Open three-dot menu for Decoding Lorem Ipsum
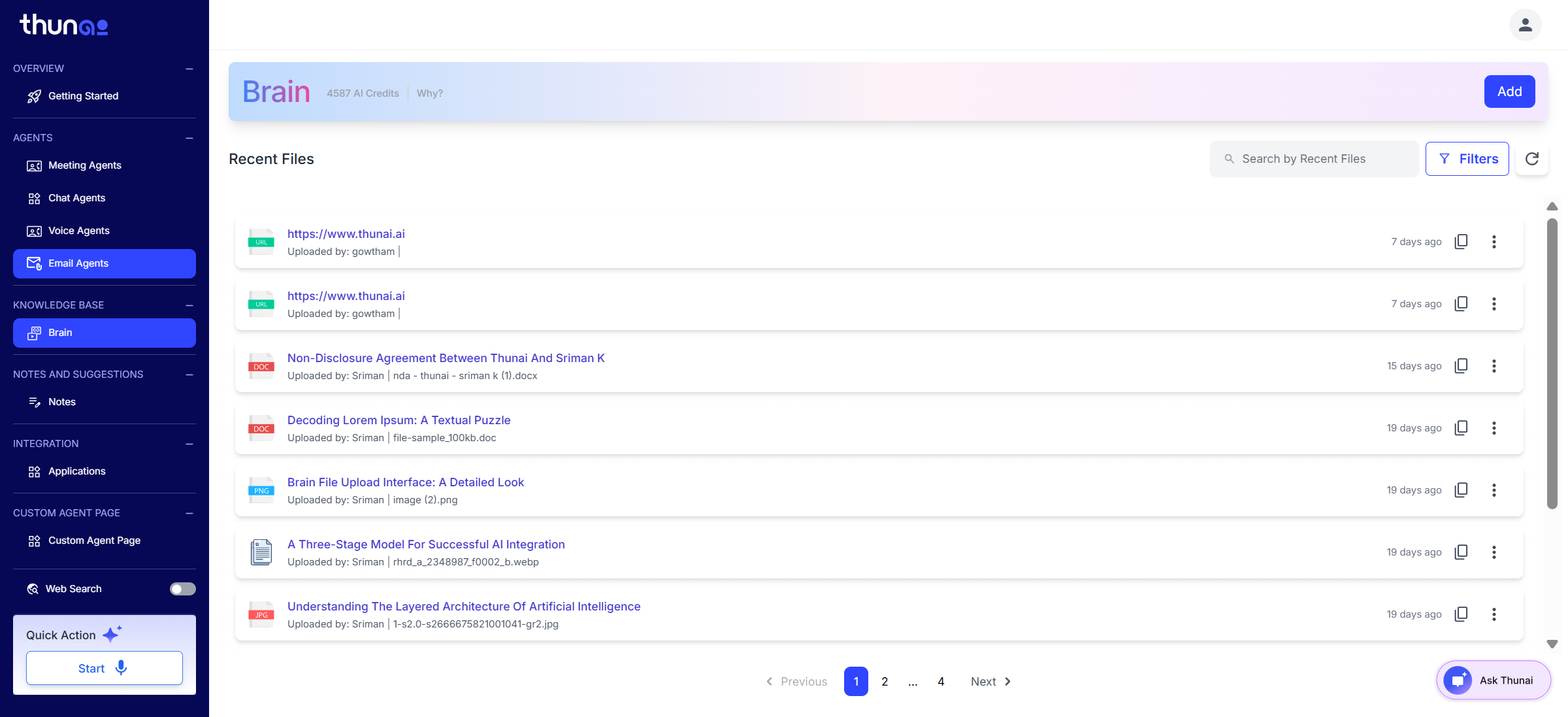Screen dimensions: 1568x717 pyautogui.click(x=1494, y=428)
